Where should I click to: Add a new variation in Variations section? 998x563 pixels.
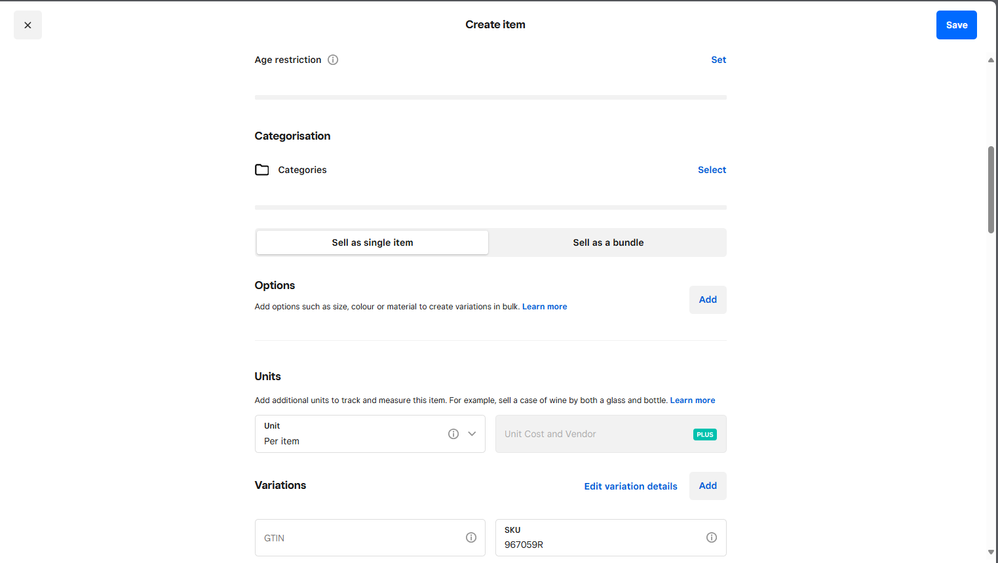pos(707,486)
